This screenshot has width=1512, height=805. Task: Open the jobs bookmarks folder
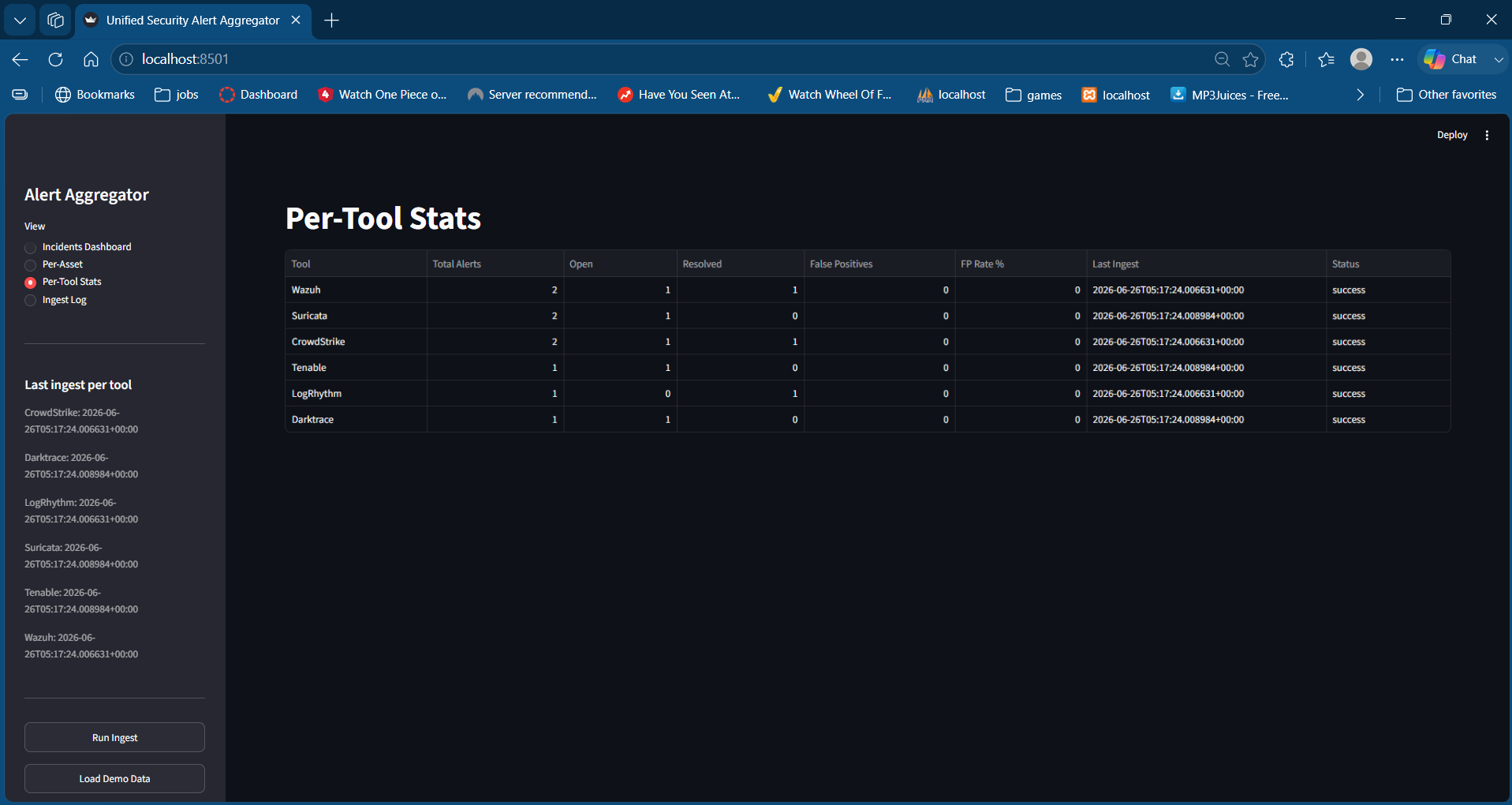click(x=177, y=95)
